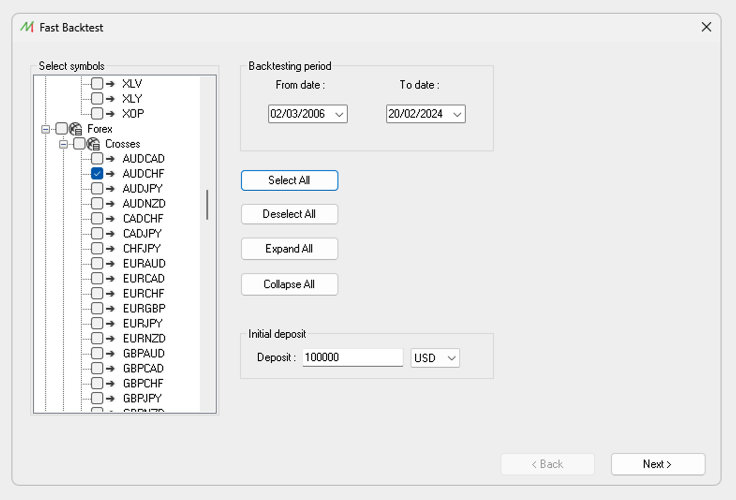Uncheck the AUDCHF symbol checkbox

coord(97,174)
